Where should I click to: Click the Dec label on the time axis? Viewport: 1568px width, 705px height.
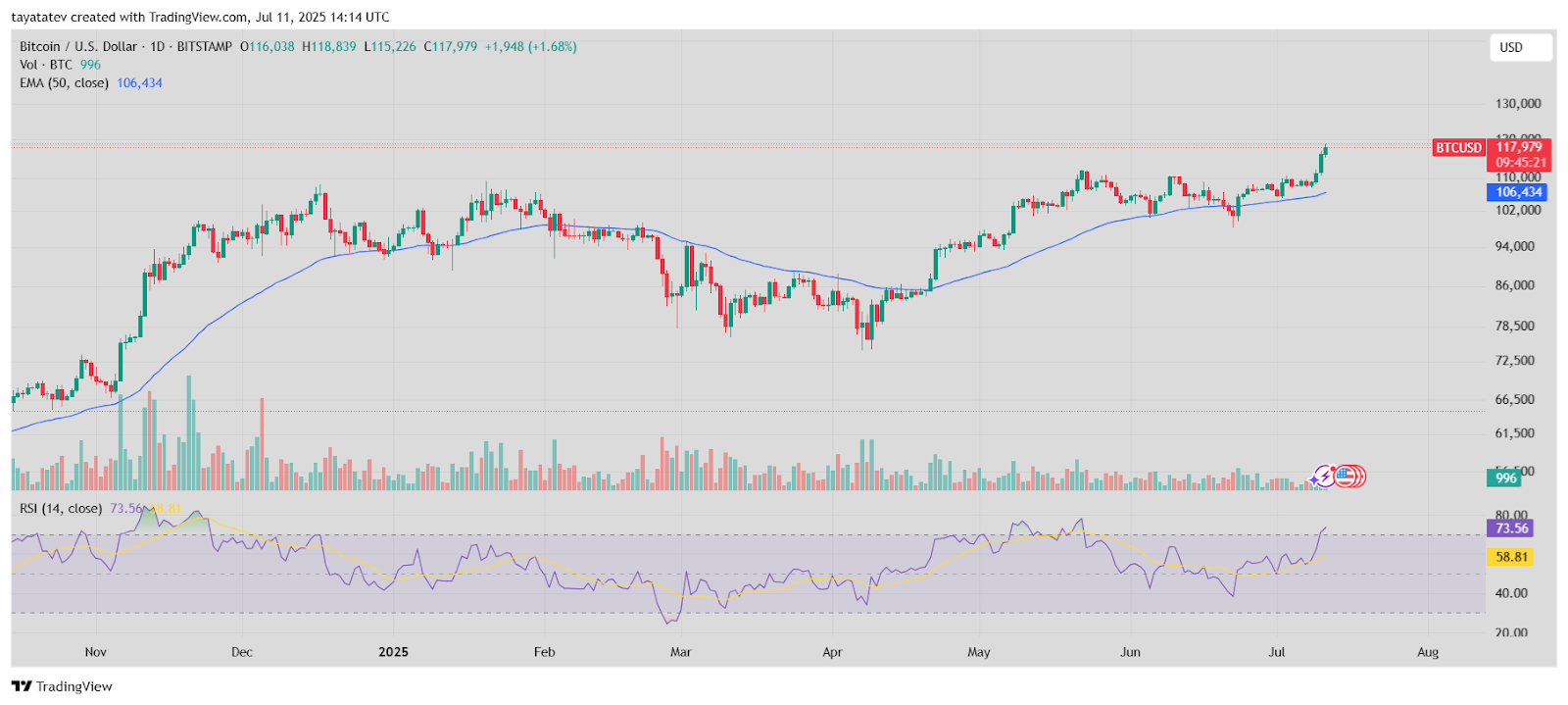(x=242, y=652)
